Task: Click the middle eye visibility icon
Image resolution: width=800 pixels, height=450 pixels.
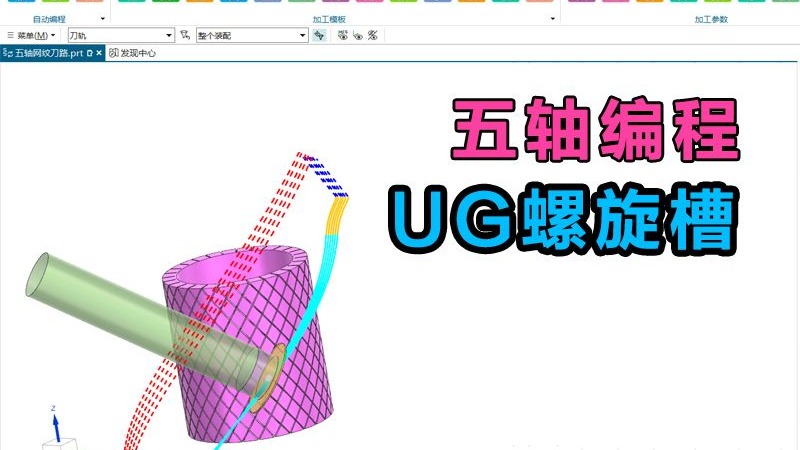Action: point(358,35)
